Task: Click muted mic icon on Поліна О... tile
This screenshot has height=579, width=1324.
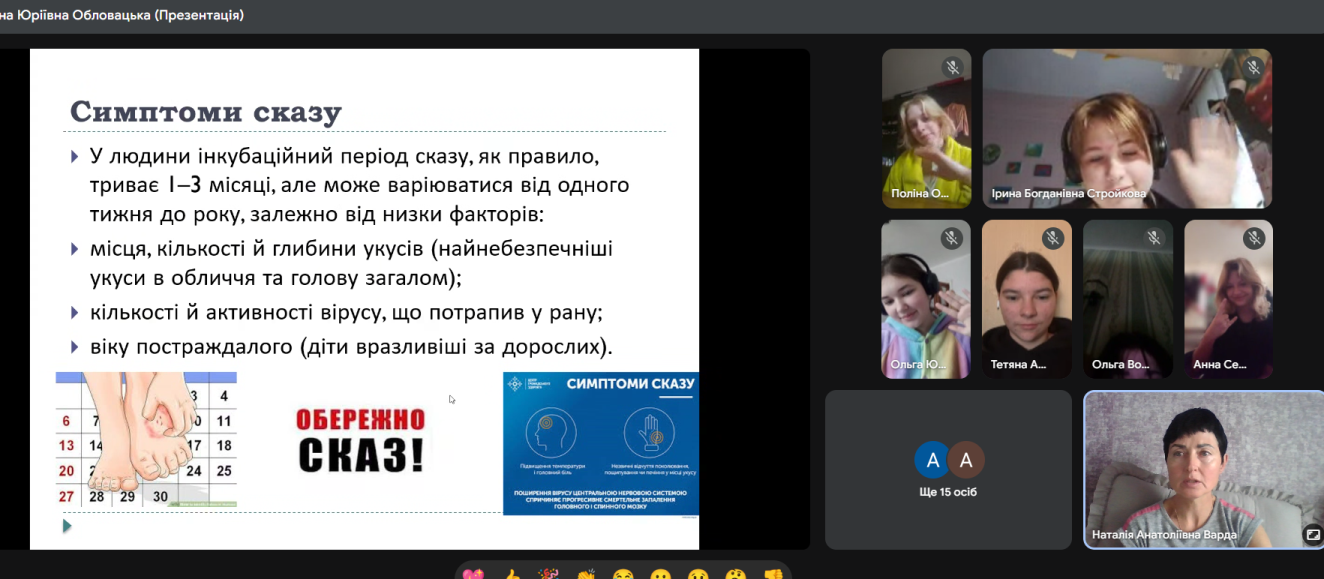Action: pyautogui.click(x=952, y=67)
